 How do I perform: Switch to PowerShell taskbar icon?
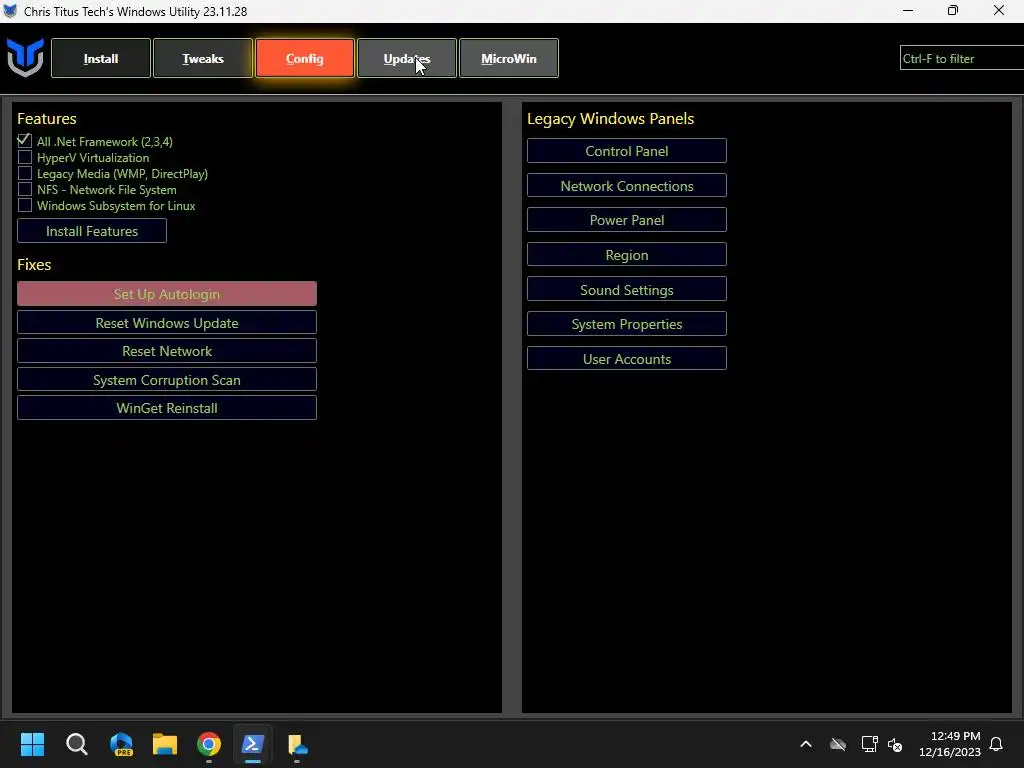[x=253, y=744]
